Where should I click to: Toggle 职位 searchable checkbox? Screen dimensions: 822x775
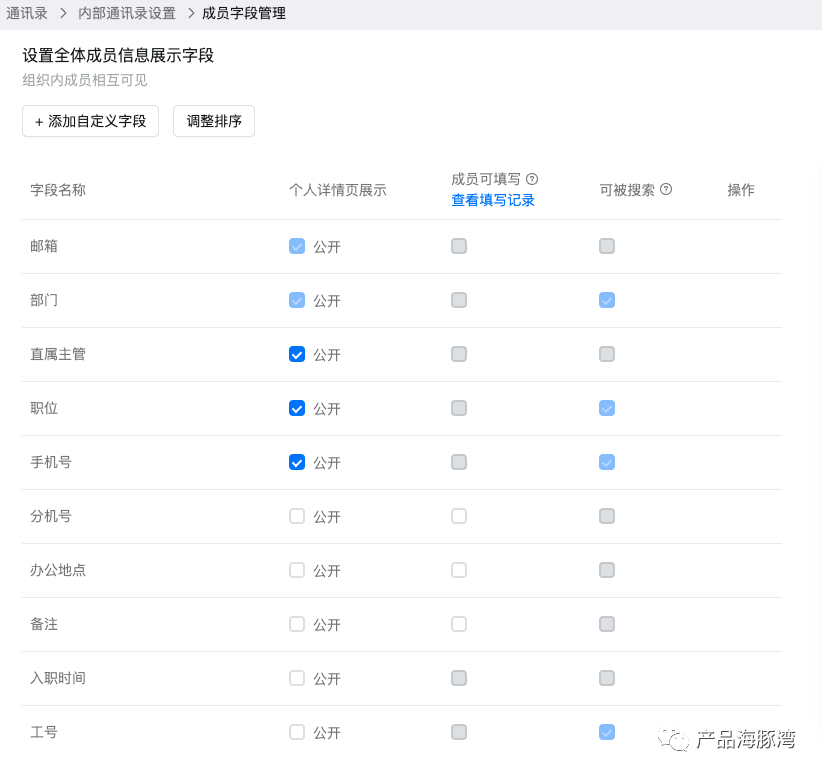607,408
